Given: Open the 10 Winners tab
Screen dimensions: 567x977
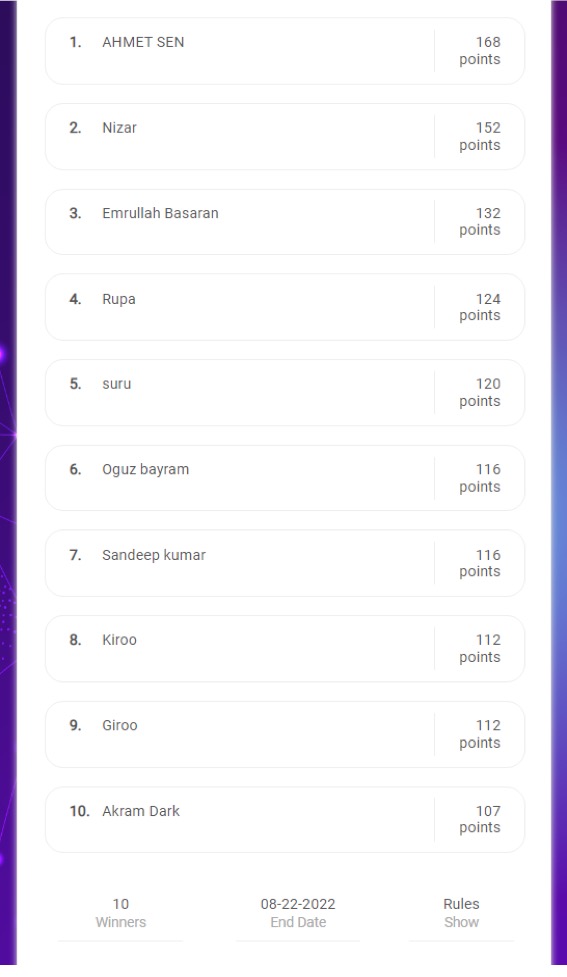Looking at the screenshot, I should pyautogui.click(x=121, y=913).
